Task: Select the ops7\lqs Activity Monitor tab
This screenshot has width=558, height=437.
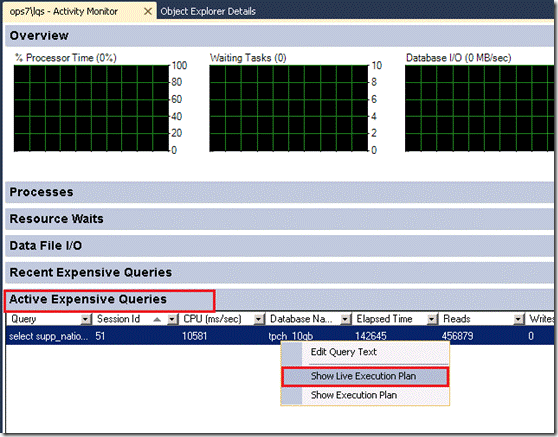Action: [x=64, y=11]
